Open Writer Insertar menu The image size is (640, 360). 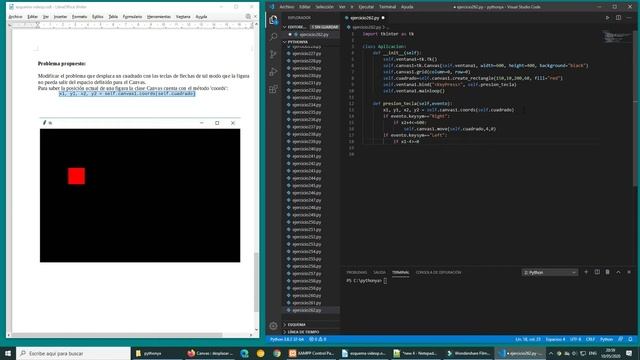pos(60,17)
